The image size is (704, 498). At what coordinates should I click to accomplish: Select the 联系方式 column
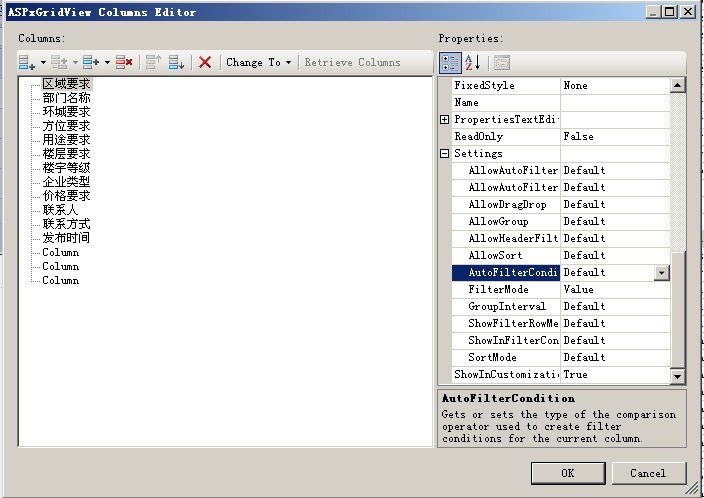point(66,224)
